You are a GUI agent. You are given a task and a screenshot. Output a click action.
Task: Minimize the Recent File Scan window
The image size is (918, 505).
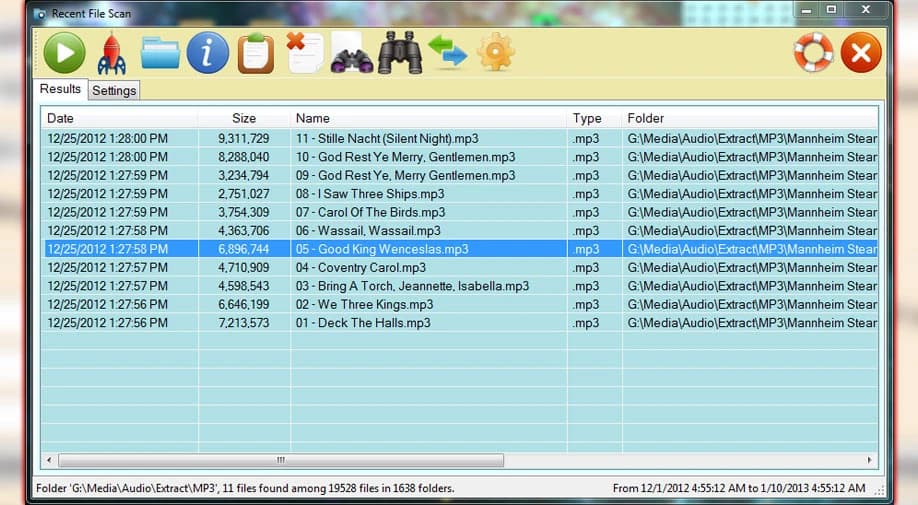pos(806,10)
